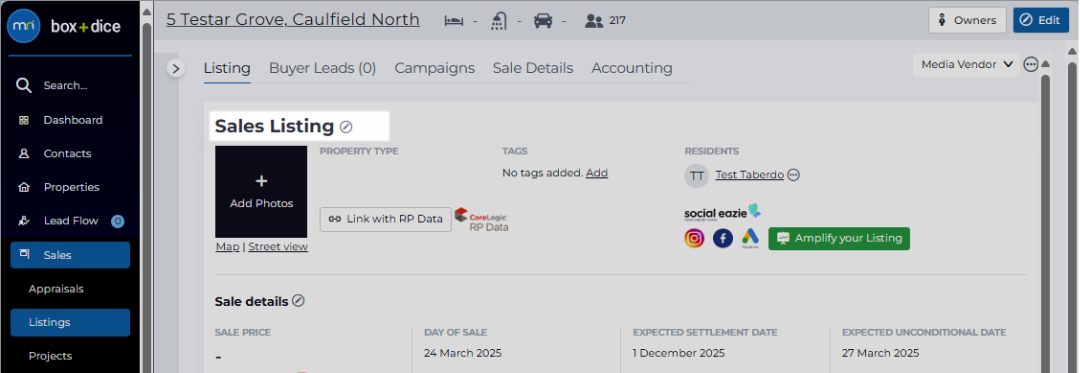The height and width of the screenshot is (373, 1080).
Task: Open the Test Taberdo resident link
Action: point(749,175)
